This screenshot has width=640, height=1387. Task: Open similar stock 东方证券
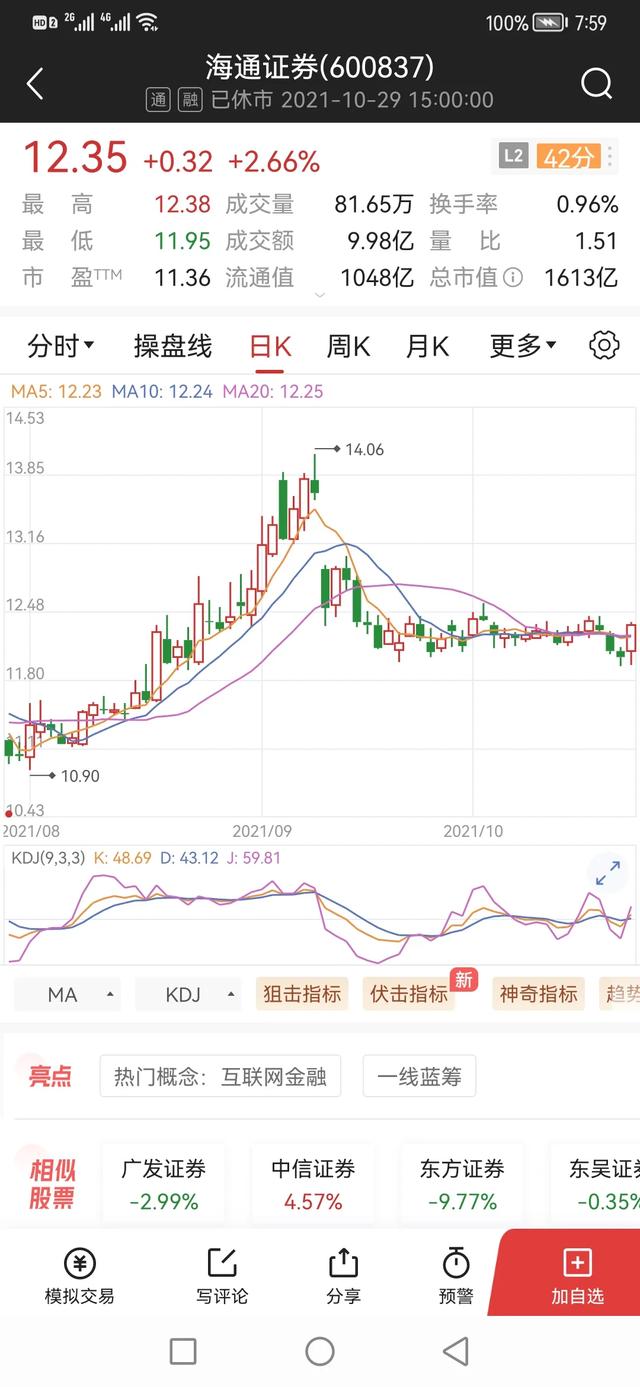click(x=462, y=1184)
